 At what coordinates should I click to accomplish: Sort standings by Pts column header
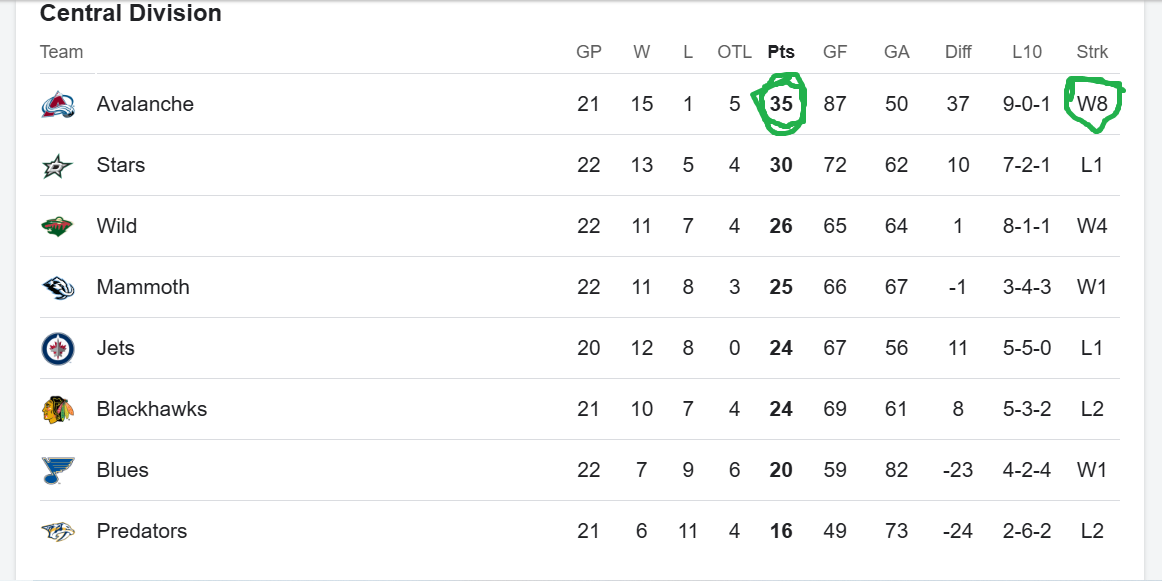781,52
